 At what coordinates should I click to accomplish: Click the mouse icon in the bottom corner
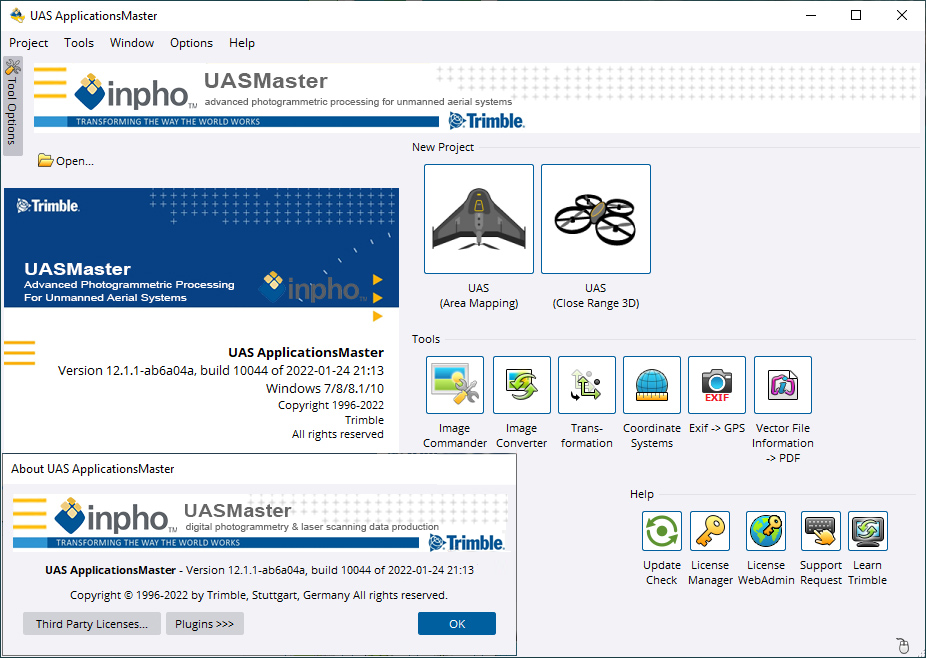point(902,646)
